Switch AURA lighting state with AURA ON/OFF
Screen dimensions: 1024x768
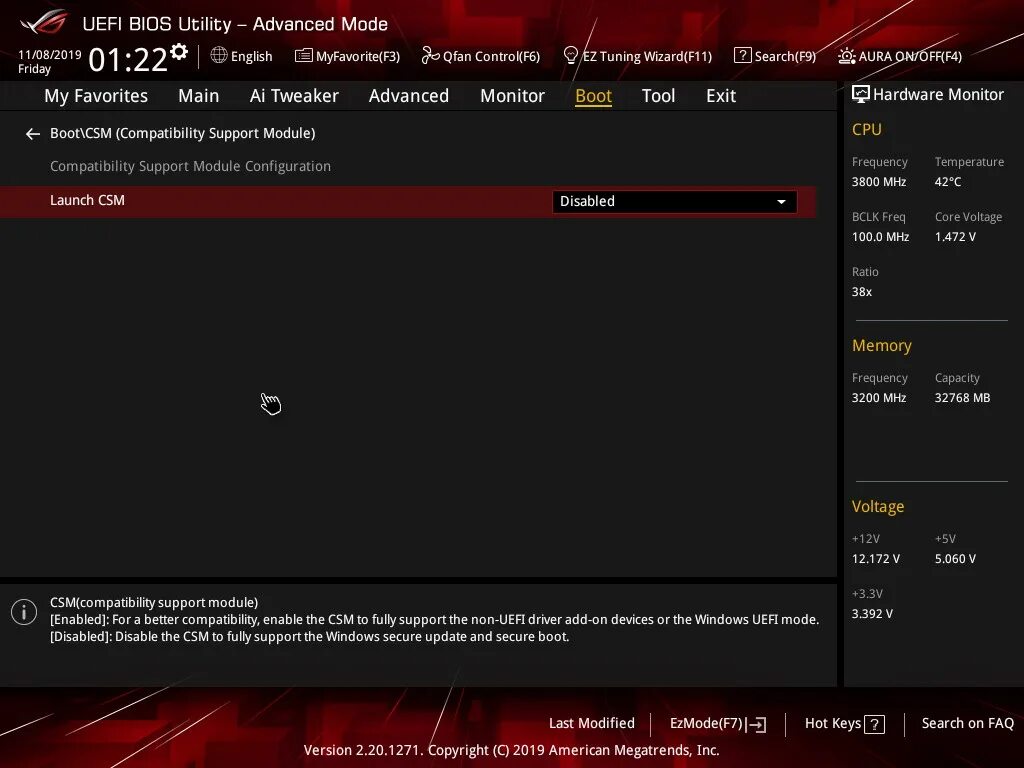(x=898, y=56)
